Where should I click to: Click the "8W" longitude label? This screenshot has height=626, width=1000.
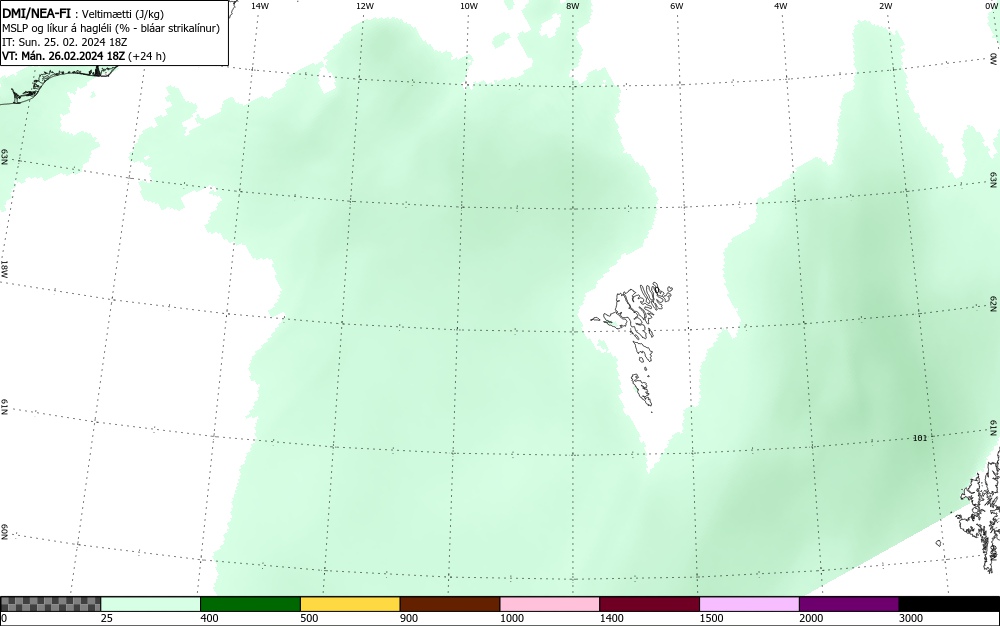(x=573, y=6)
